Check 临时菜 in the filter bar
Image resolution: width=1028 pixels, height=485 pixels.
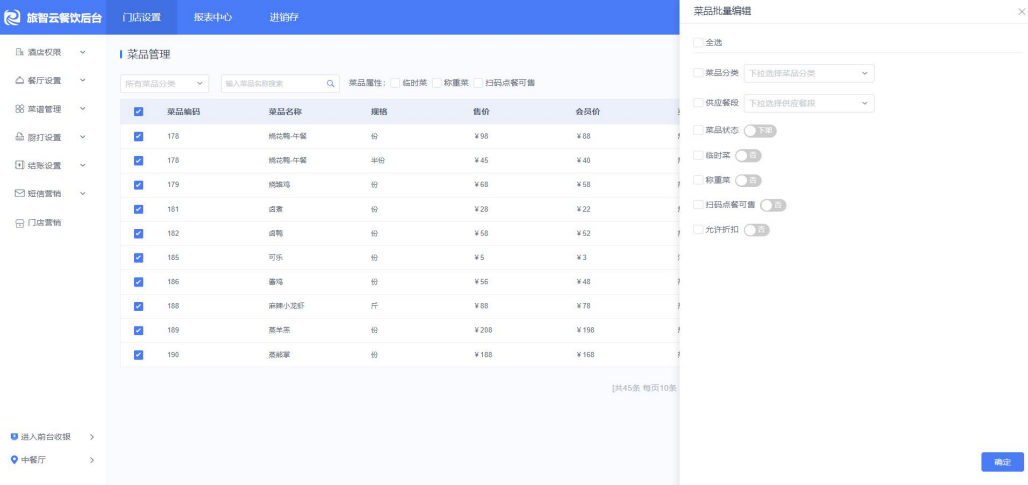click(x=395, y=83)
